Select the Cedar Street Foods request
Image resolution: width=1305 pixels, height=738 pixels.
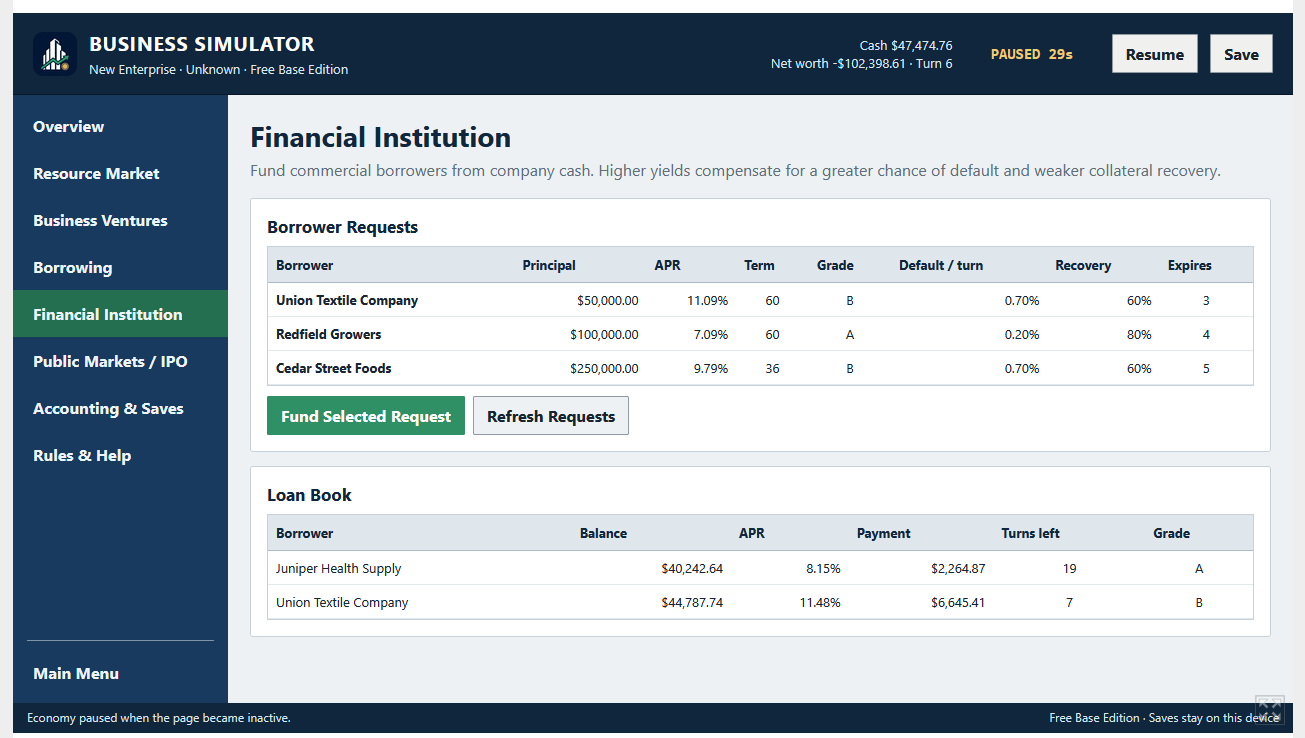(x=760, y=368)
